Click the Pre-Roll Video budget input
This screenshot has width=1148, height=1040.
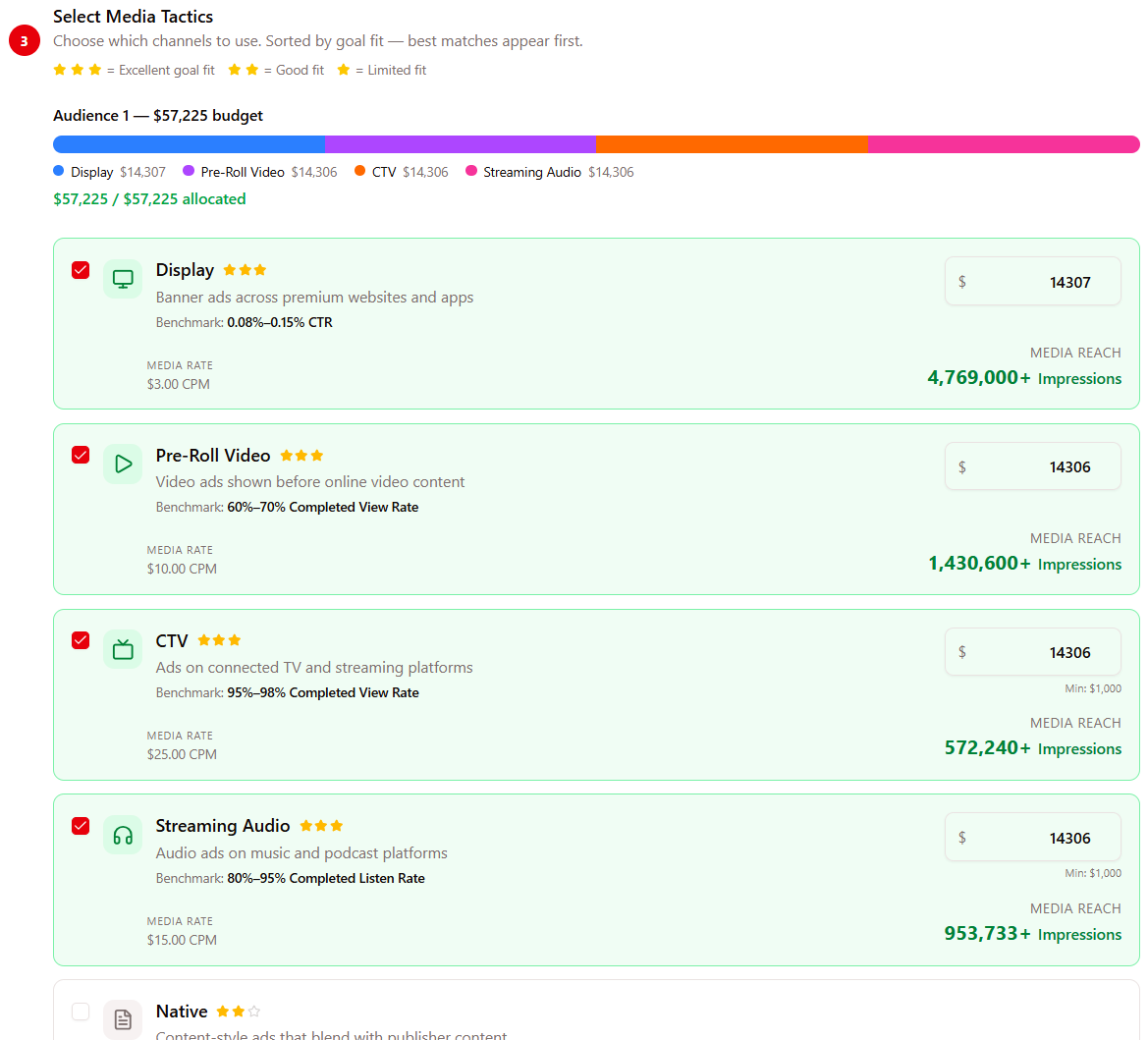pyautogui.click(x=1032, y=466)
